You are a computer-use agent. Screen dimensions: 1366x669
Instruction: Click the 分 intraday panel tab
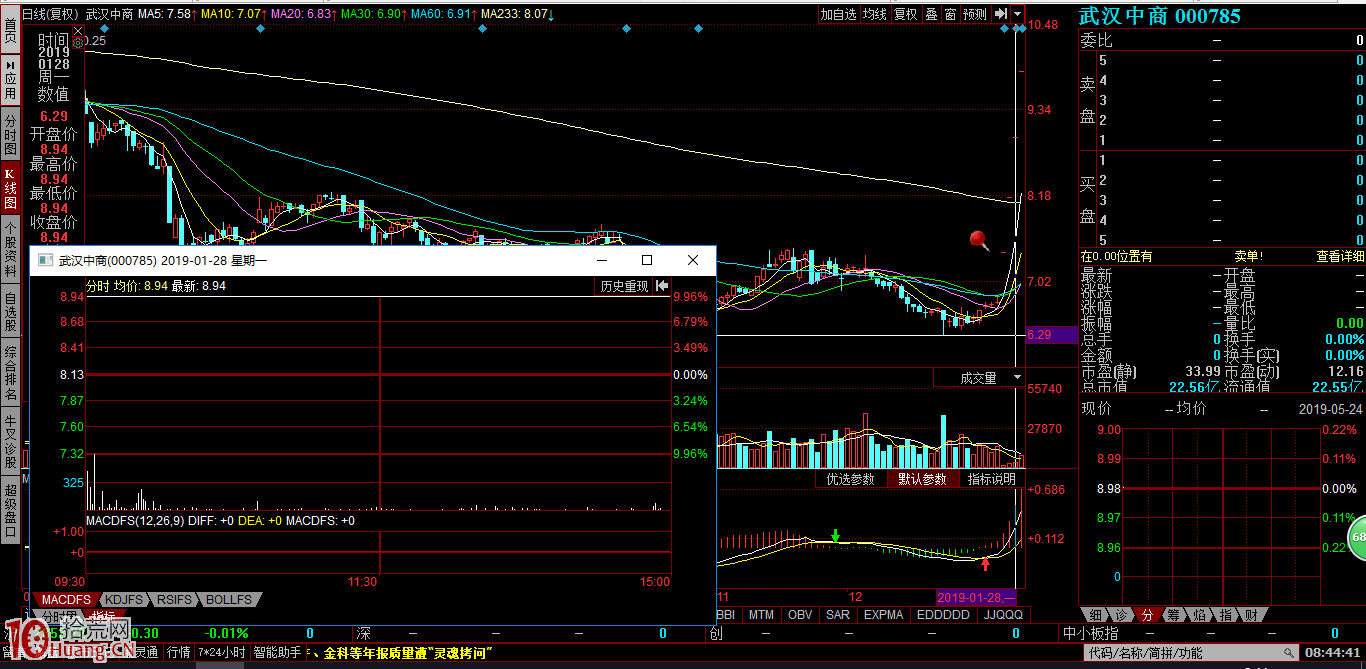coord(1148,614)
